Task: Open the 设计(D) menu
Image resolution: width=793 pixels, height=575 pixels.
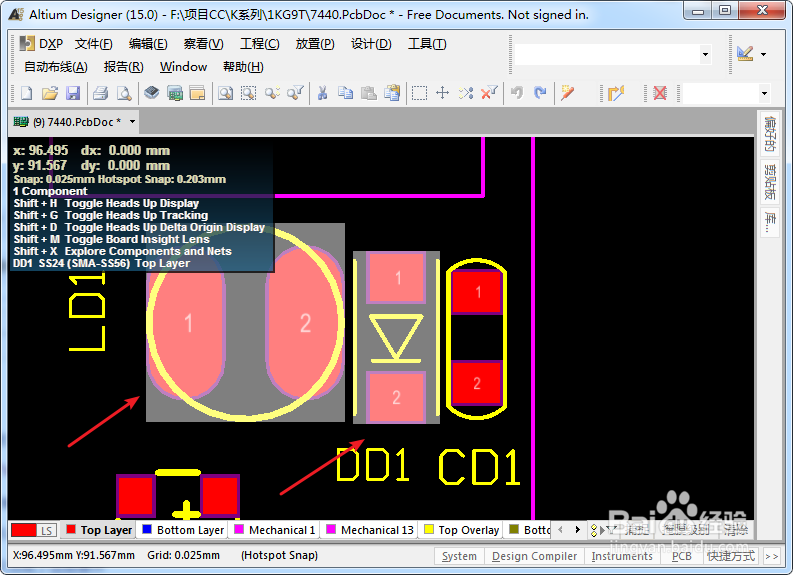Action: point(371,44)
